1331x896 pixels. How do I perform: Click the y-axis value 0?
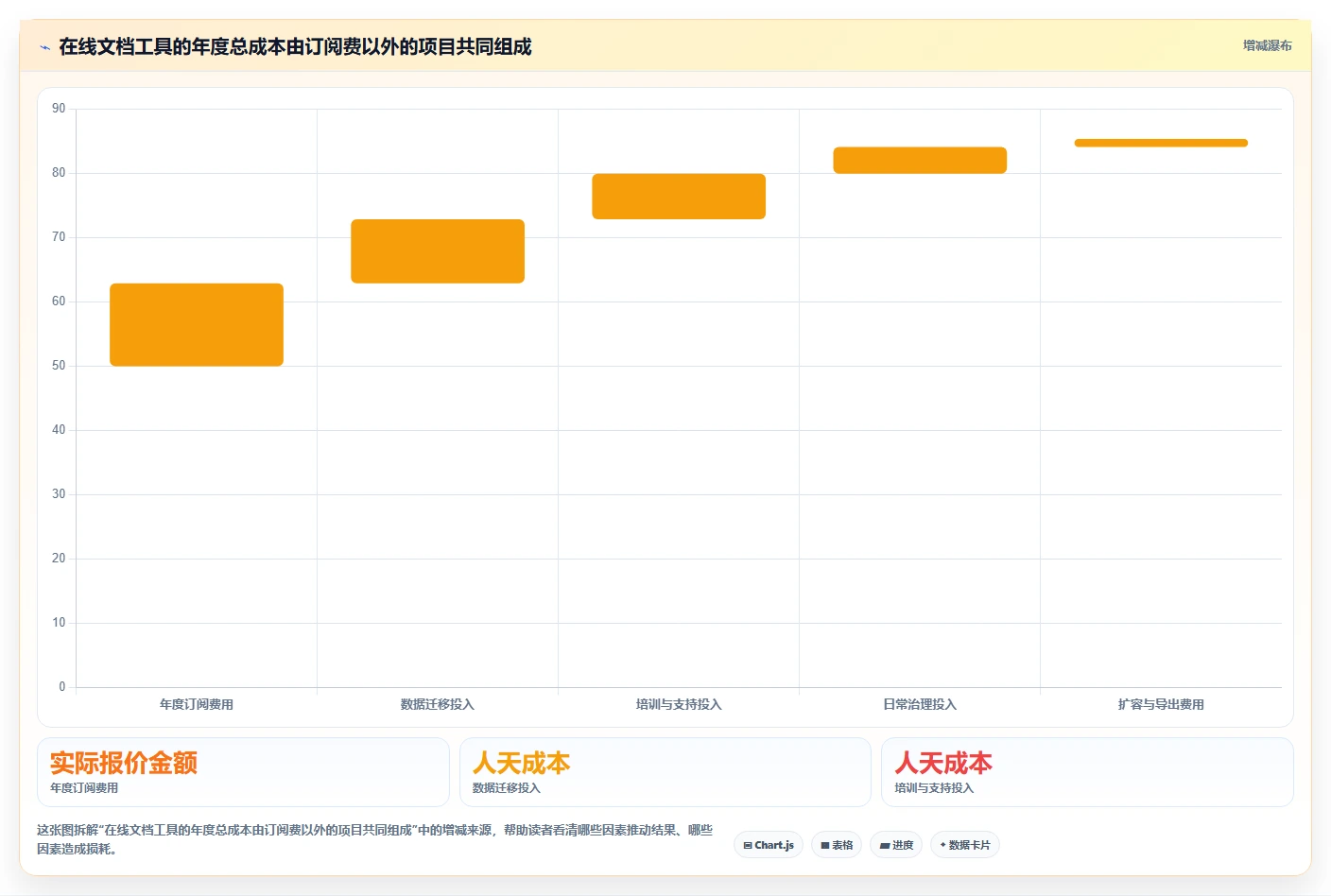point(62,687)
